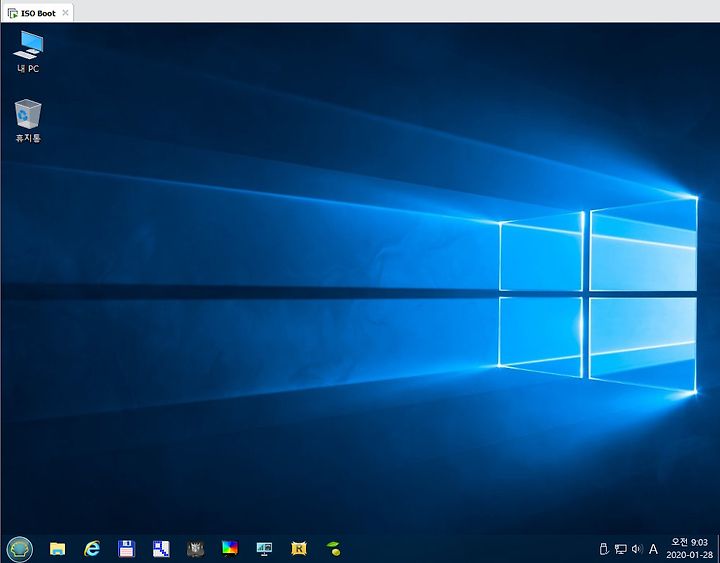Select the 휴지통 recycle bin icon
The image size is (720, 563).
click(28, 121)
